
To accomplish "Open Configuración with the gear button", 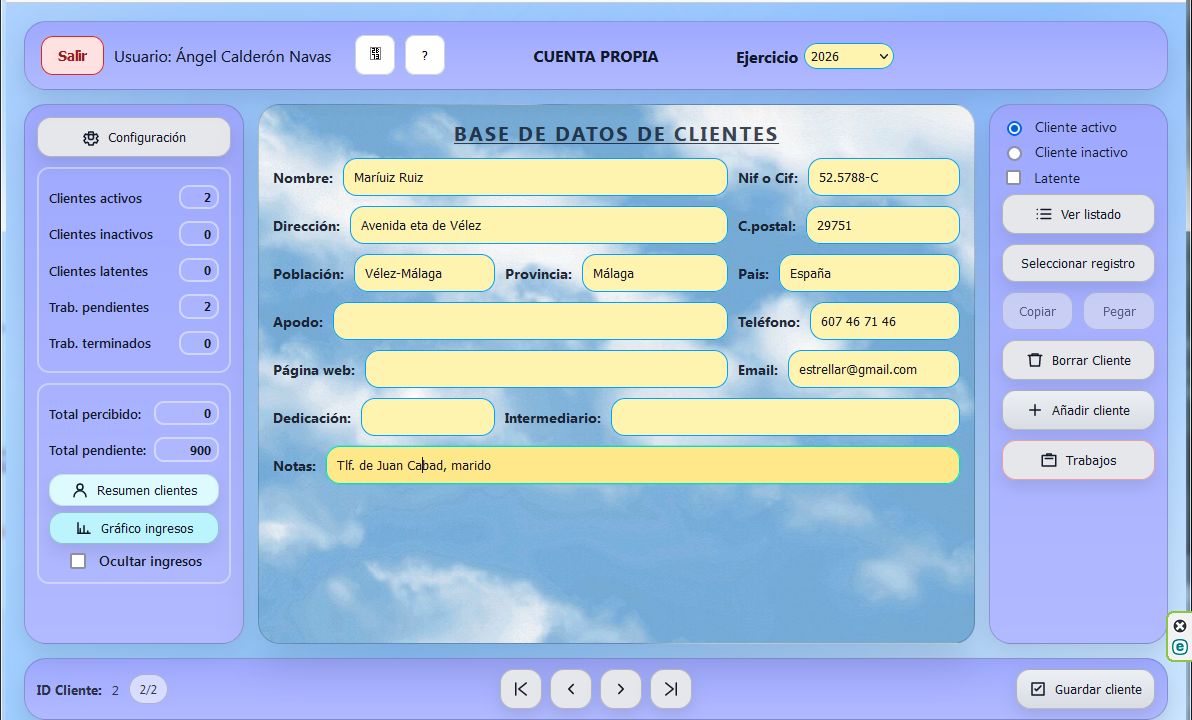I will pyautogui.click(x=134, y=138).
